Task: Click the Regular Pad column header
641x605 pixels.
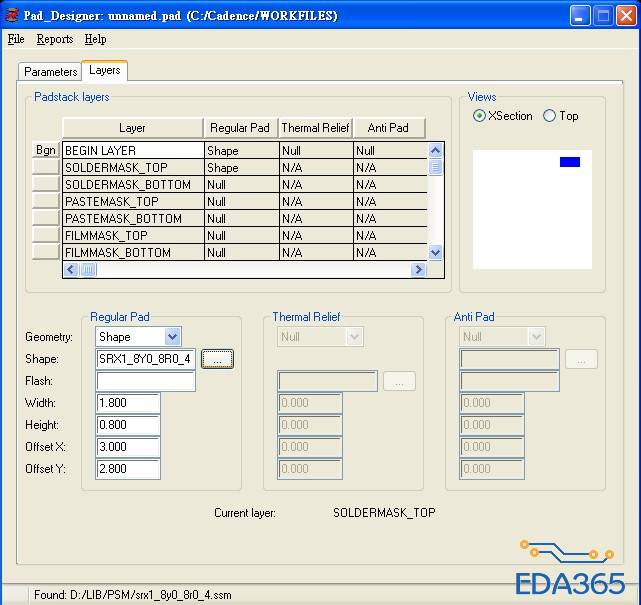Action: pyautogui.click(x=240, y=128)
